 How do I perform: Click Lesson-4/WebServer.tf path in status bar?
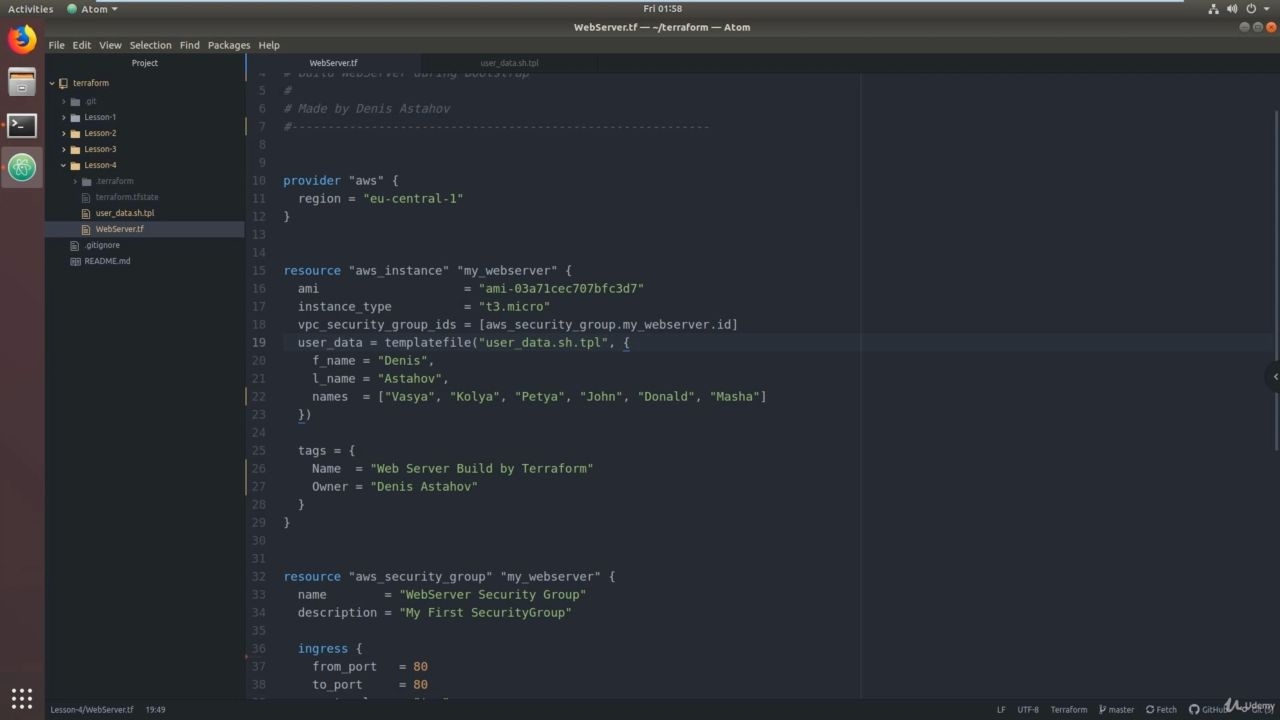click(x=92, y=709)
